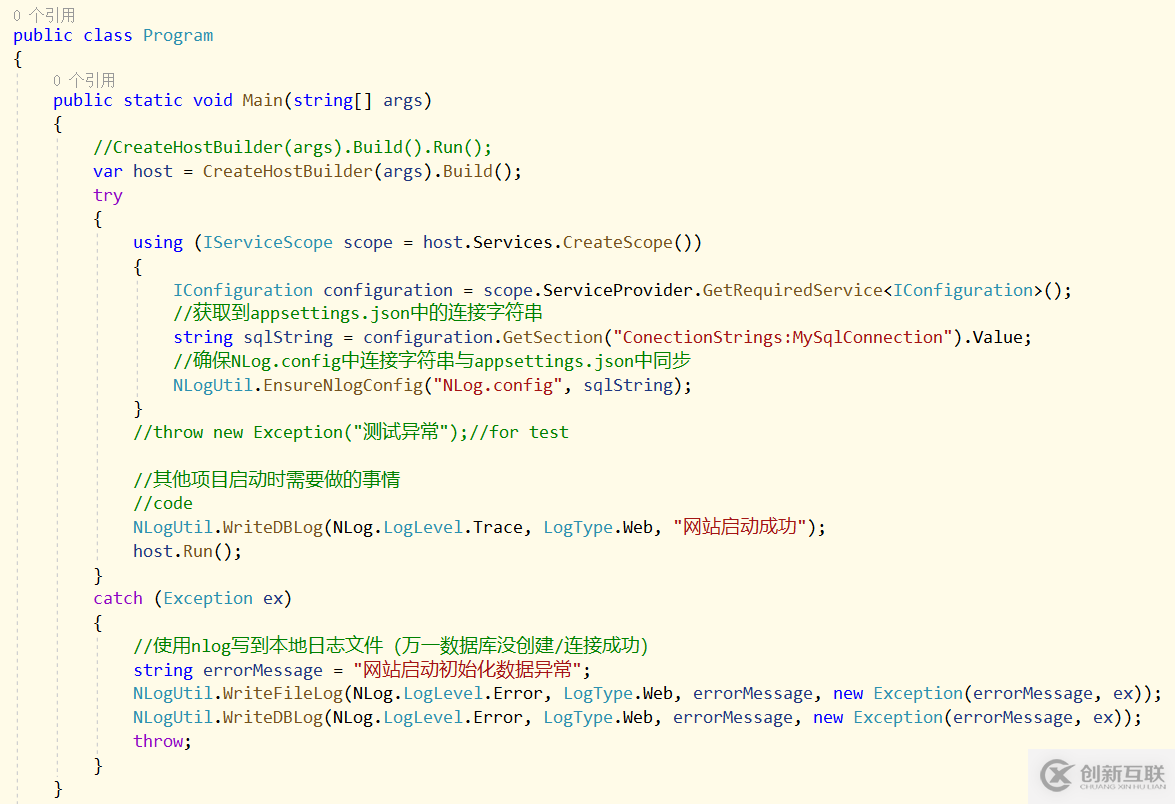1175x804 pixels.
Task: Click the "0 个引用" CodeLens above Program class
Action: 42,13
